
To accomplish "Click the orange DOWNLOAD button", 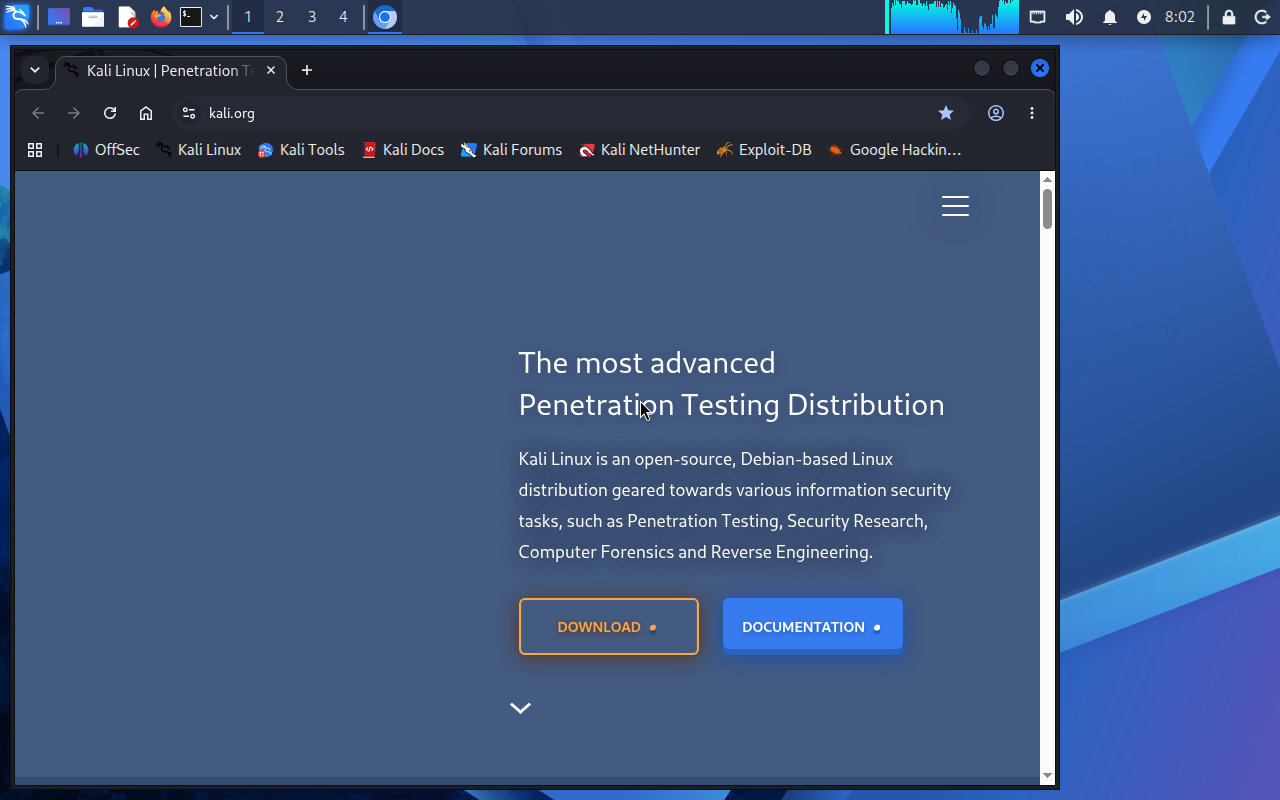I will (x=609, y=627).
